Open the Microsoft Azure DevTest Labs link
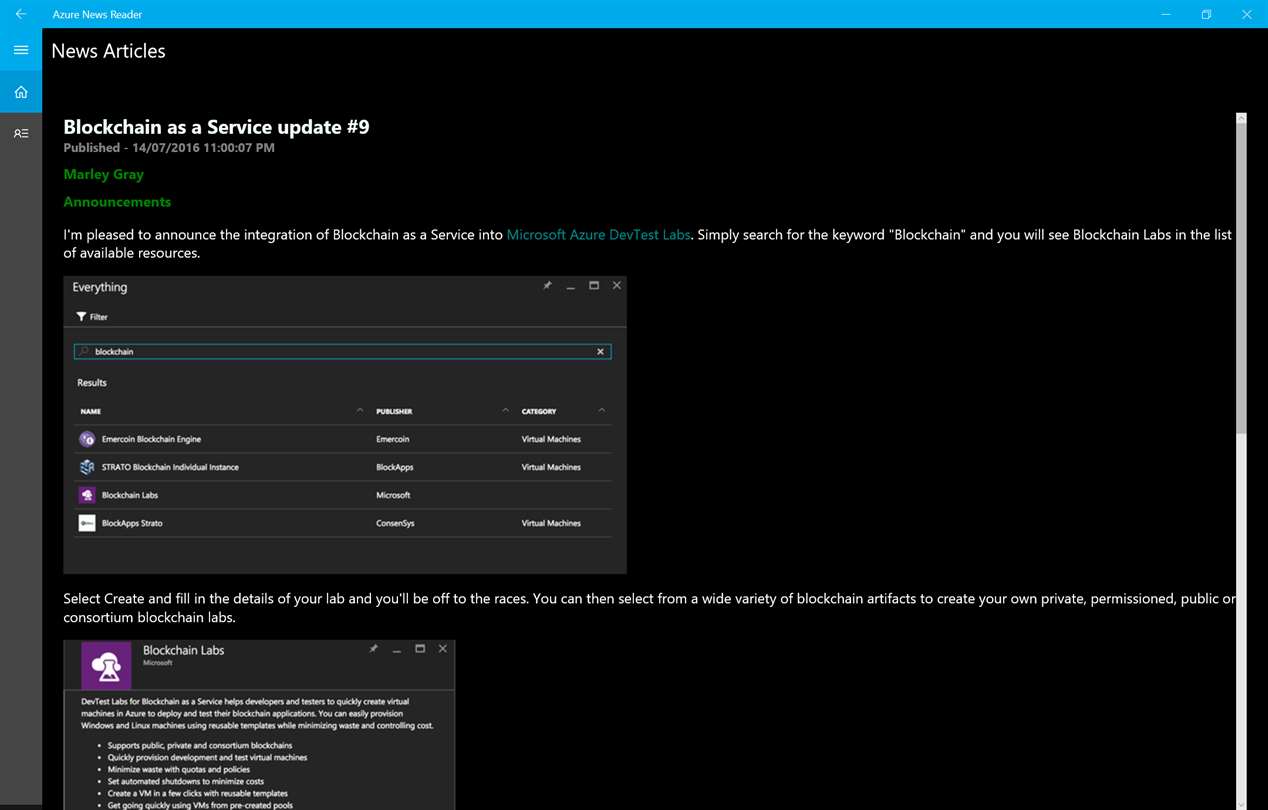The width and height of the screenshot is (1268, 810). tap(598, 235)
